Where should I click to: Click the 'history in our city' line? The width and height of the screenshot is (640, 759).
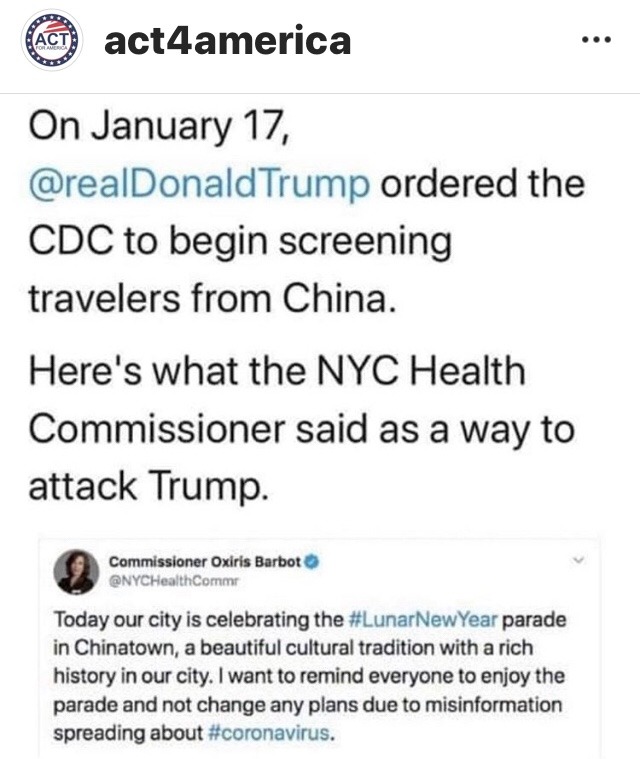[309, 676]
